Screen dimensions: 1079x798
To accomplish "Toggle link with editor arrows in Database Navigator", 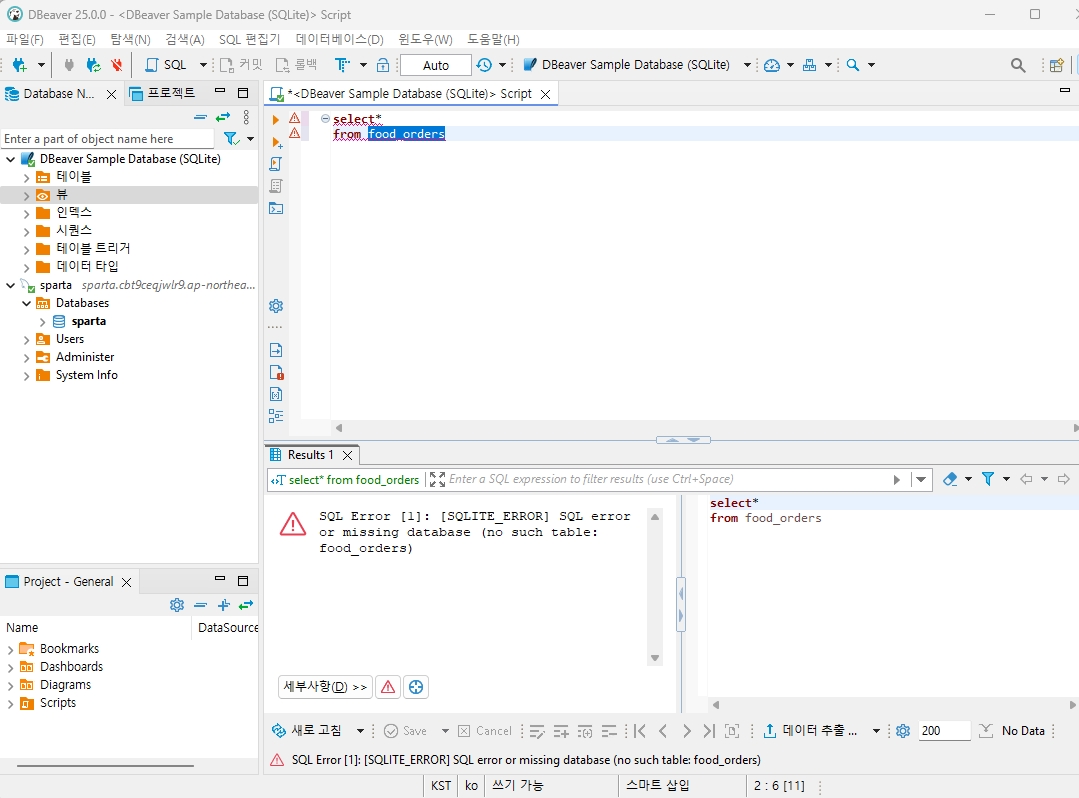I will (x=223, y=118).
